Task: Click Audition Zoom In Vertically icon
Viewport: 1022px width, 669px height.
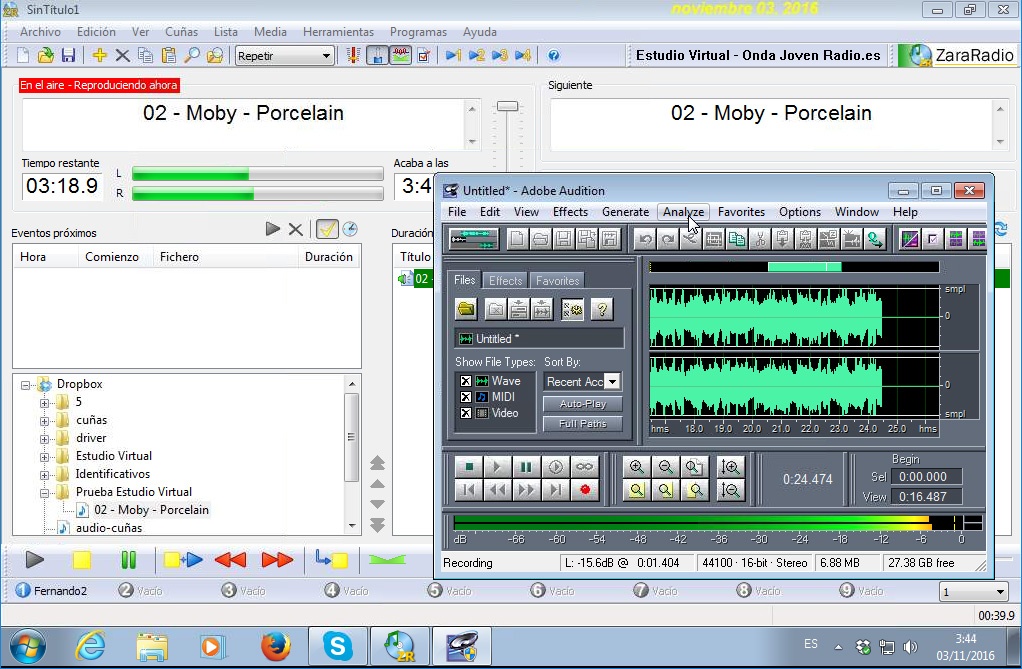Action: click(x=730, y=466)
